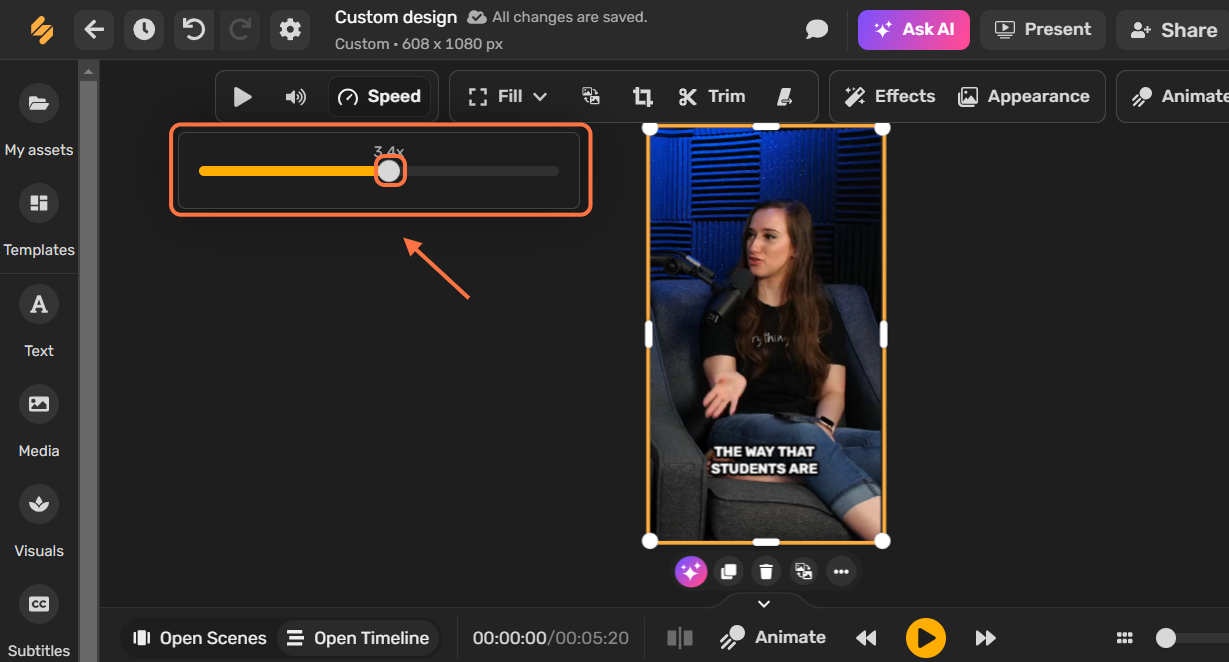The height and width of the screenshot is (662, 1229).
Task: Expand the Fill dropdown
Action: click(x=508, y=97)
